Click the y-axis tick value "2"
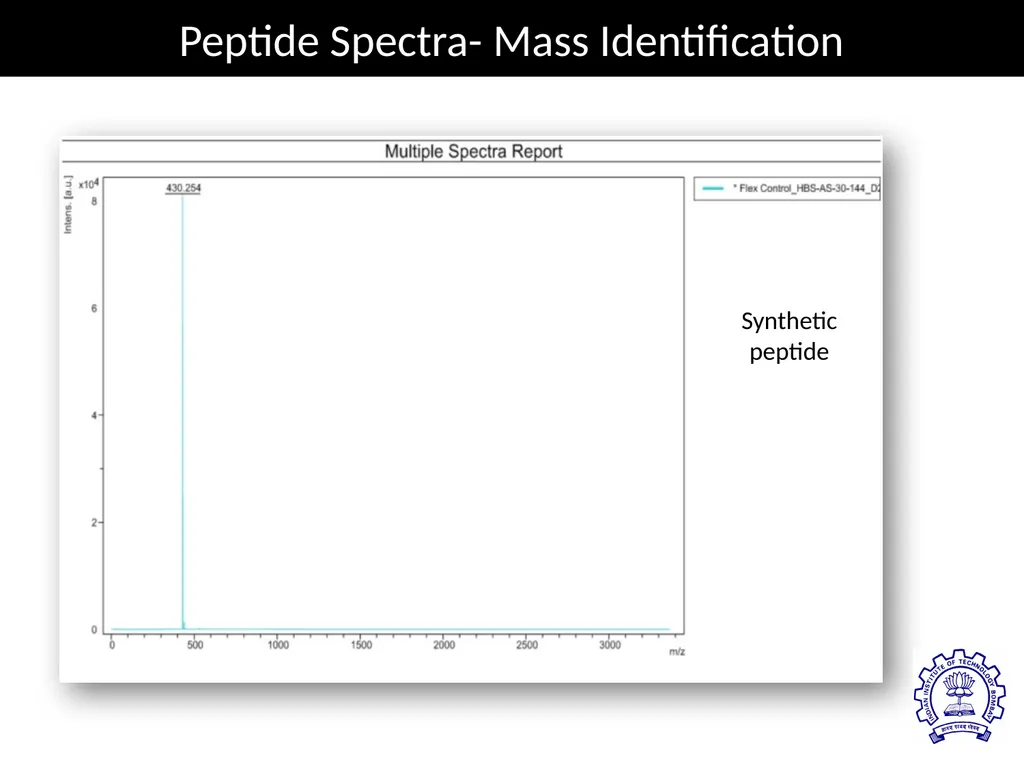Screen dimensions: 1024x768 click(94, 522)
